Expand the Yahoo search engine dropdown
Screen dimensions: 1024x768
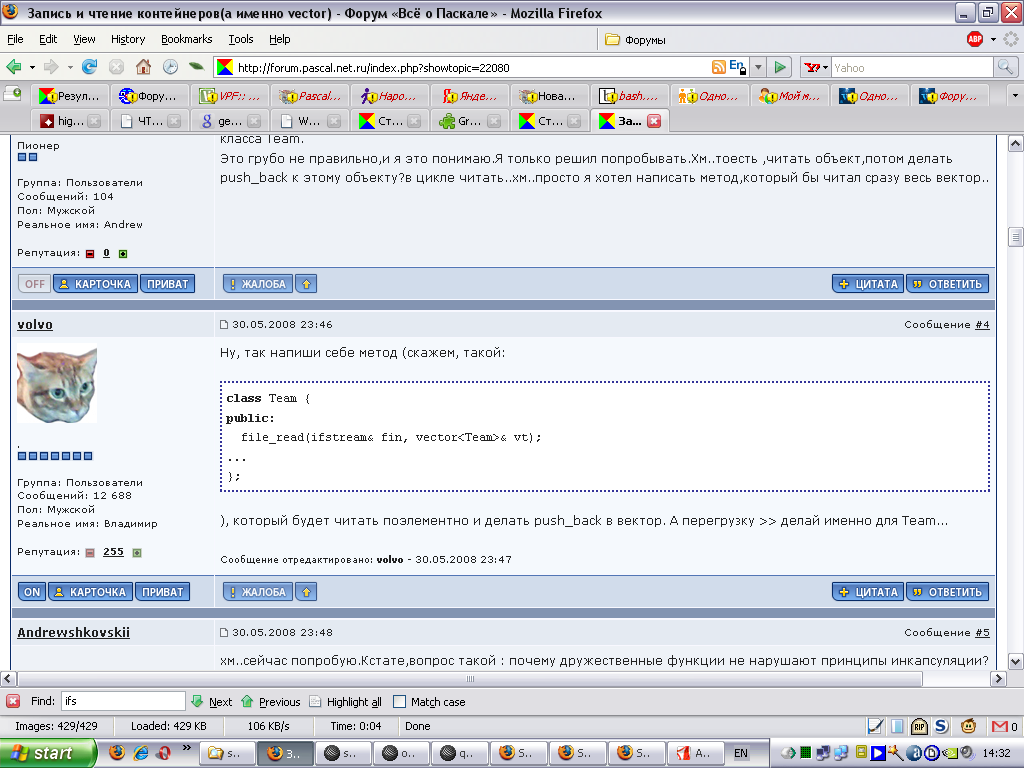click(824, 67)
